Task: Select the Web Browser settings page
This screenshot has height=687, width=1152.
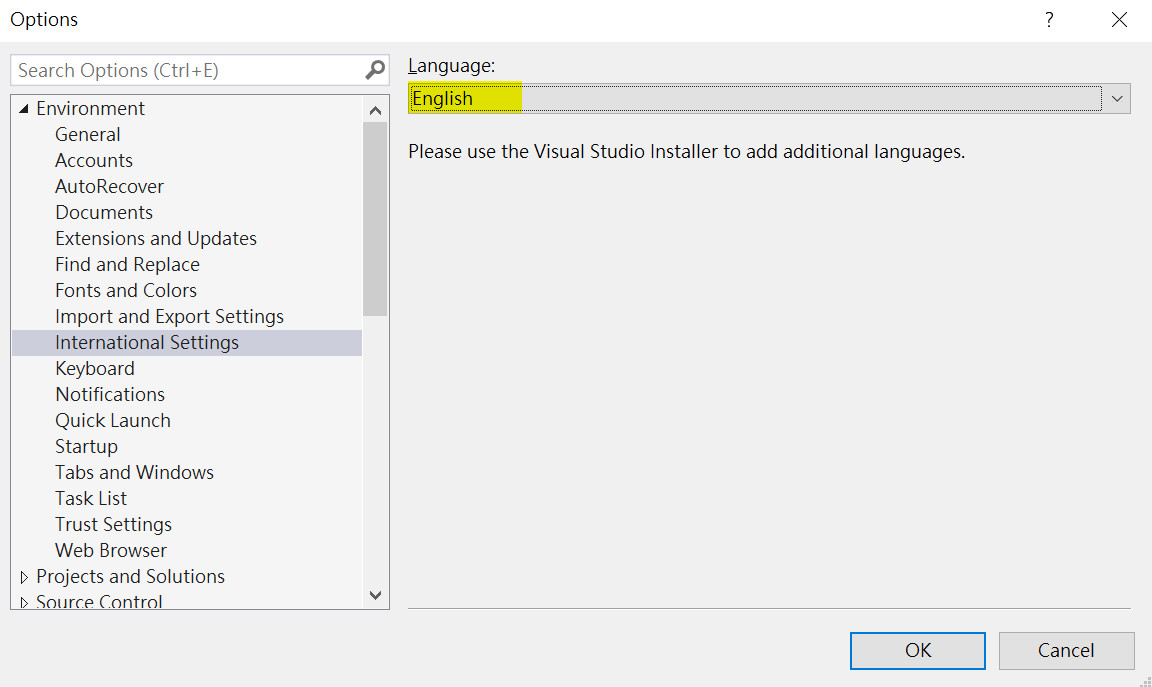Action: point(111,550)
